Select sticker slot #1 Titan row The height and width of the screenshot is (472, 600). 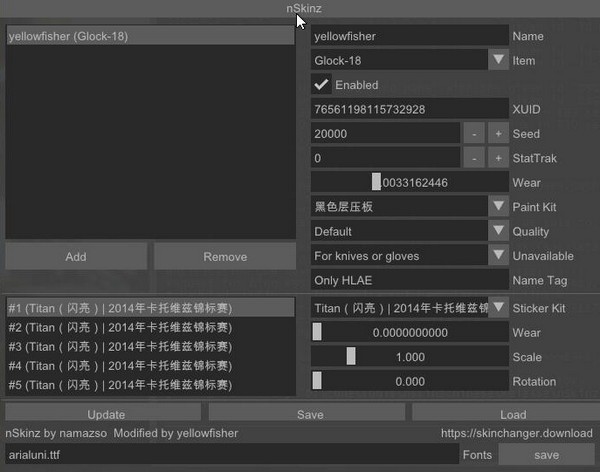(150, 308)
